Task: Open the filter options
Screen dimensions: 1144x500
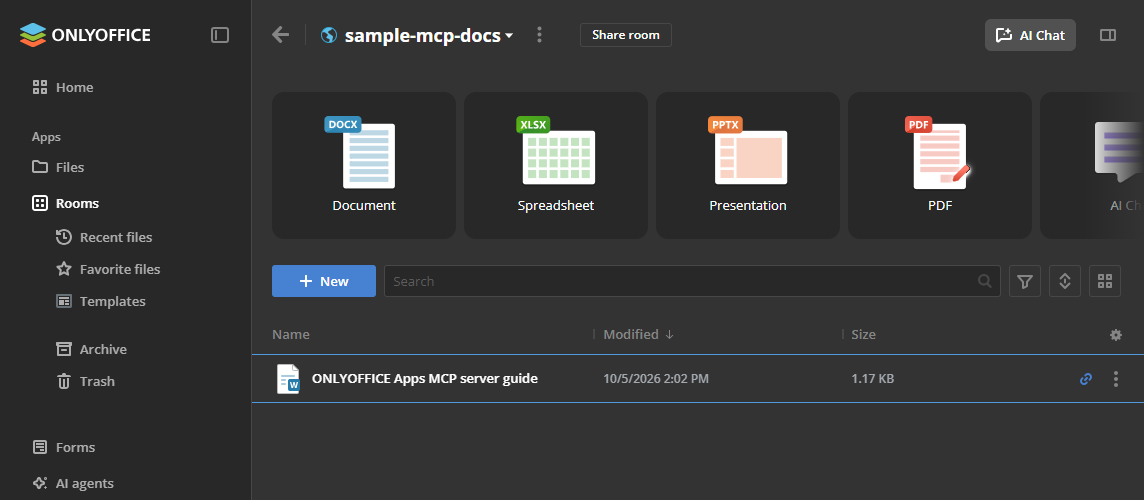Action: [1025, 281]
